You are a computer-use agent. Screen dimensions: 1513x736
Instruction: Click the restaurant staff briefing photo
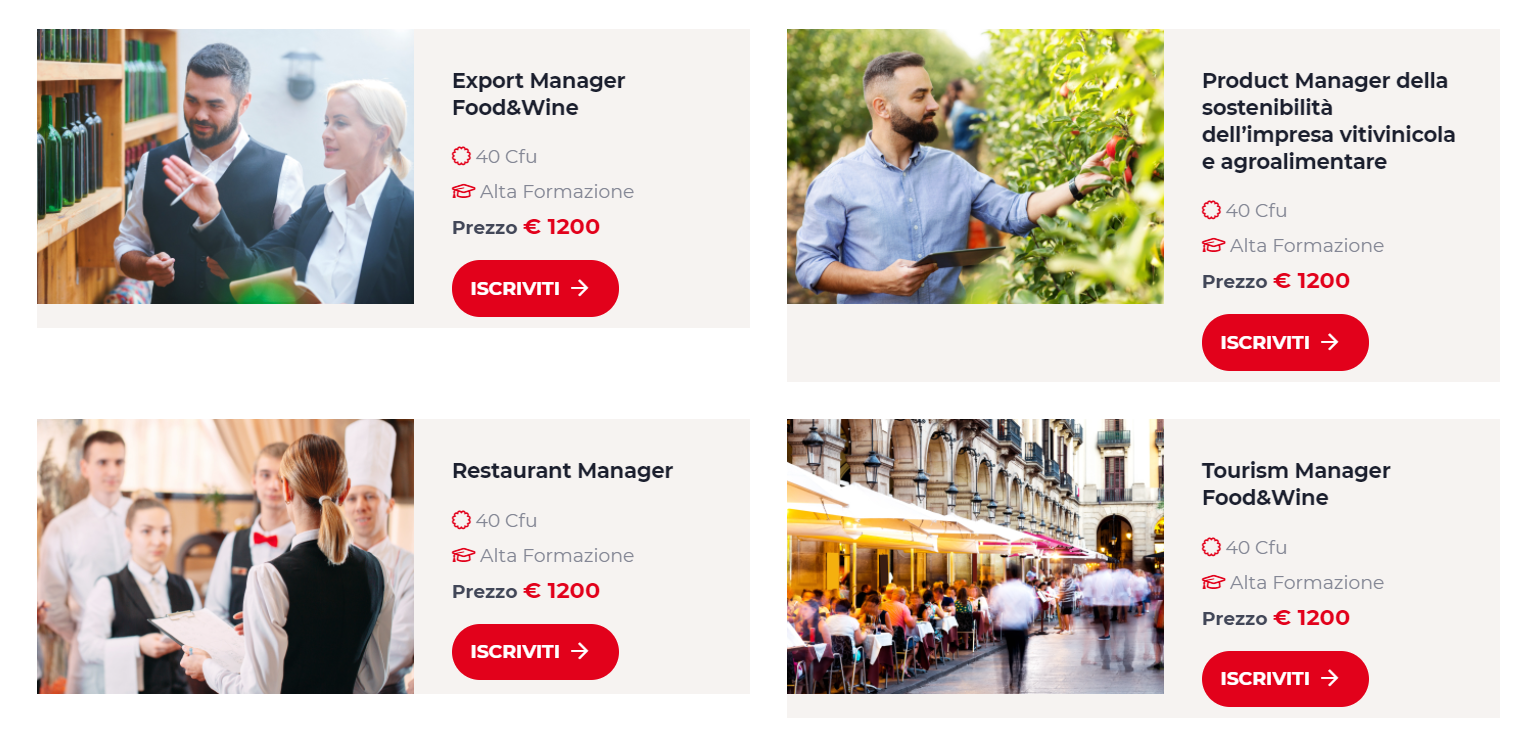click(x=225, y=556)
